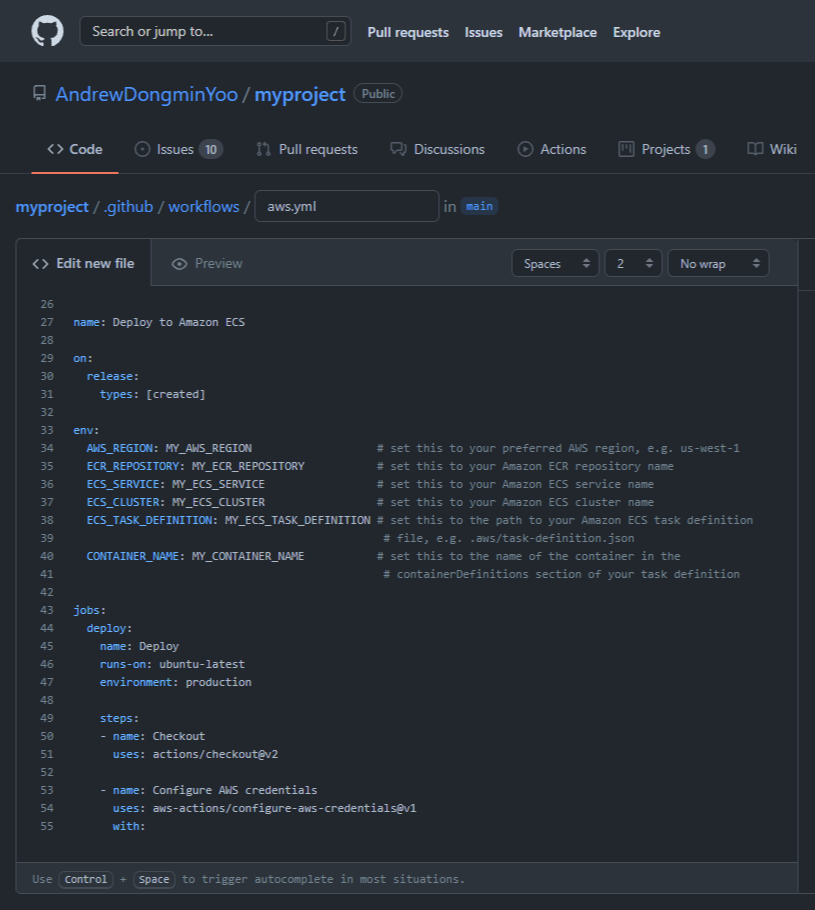Viewport: 815px width, 910px height.
Task: Open the indent size dropdown showing 2
Action: pos(633,263)
